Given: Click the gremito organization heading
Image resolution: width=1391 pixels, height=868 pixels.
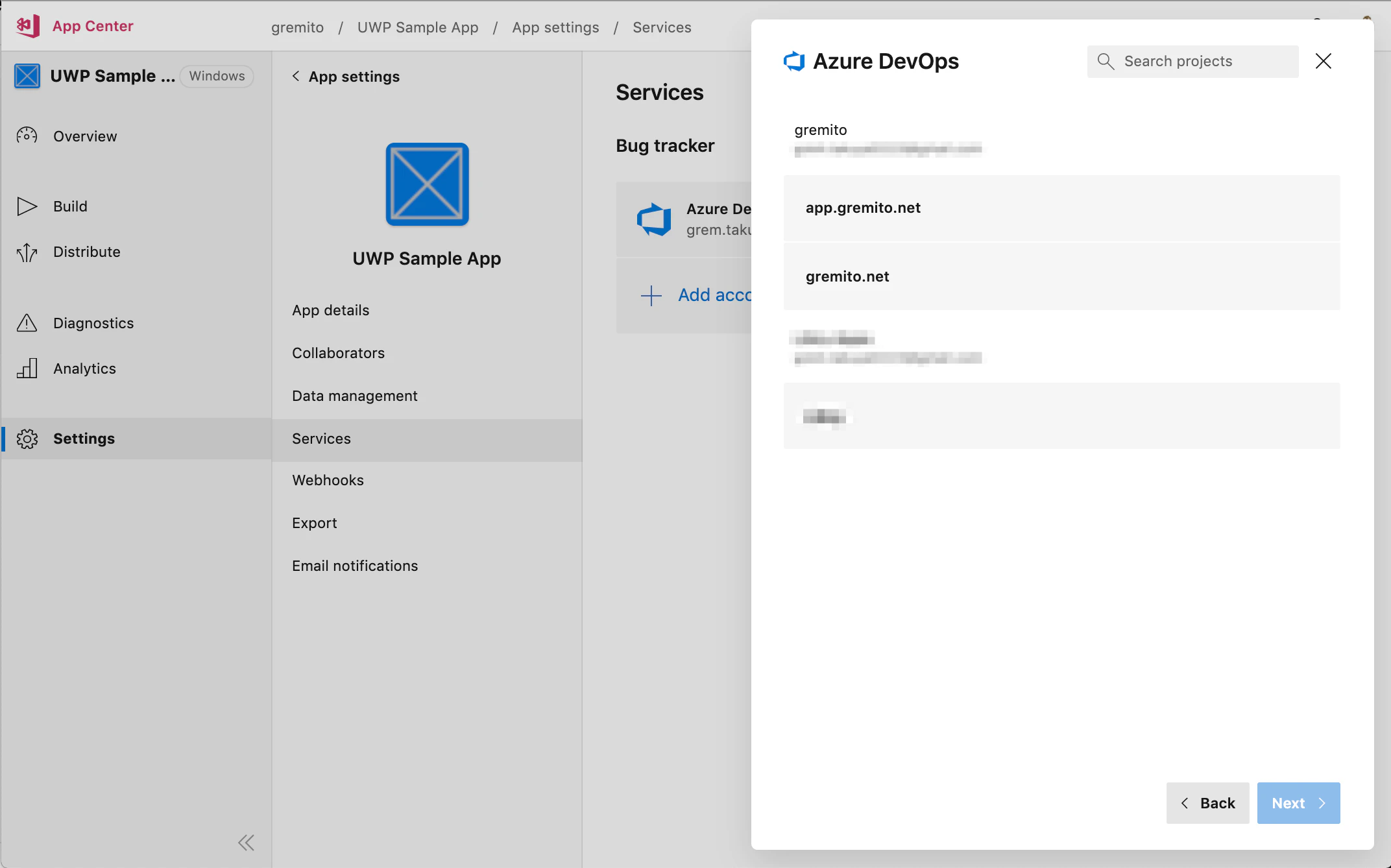Looking at the screenshot, I should (x=821, y=130).
